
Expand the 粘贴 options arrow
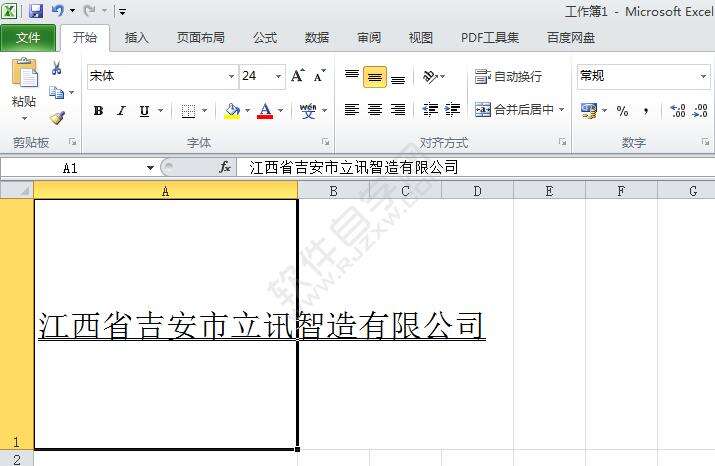point(24,118)
